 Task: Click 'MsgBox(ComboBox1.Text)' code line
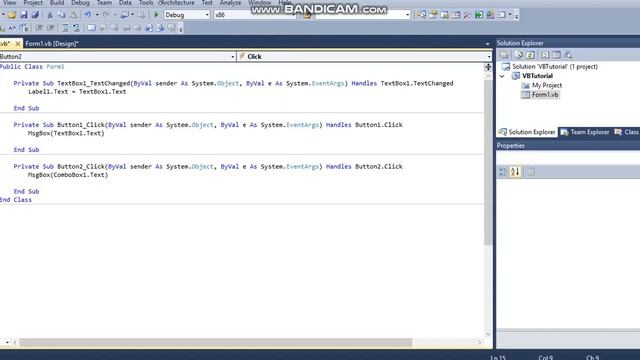click(x=68, y=175)
